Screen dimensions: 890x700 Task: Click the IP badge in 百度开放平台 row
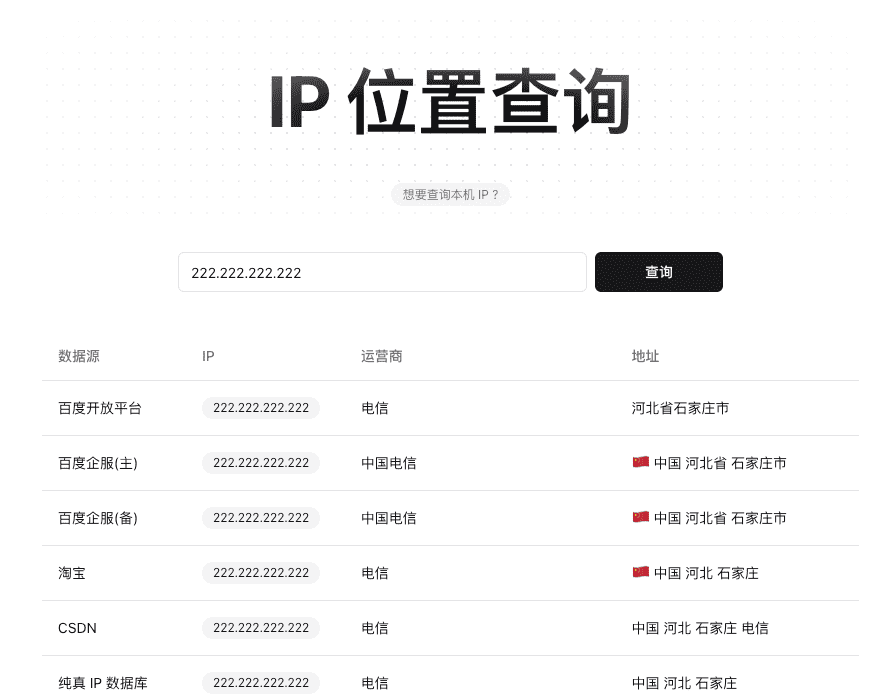pyautogui.click(x=261, y=408)
